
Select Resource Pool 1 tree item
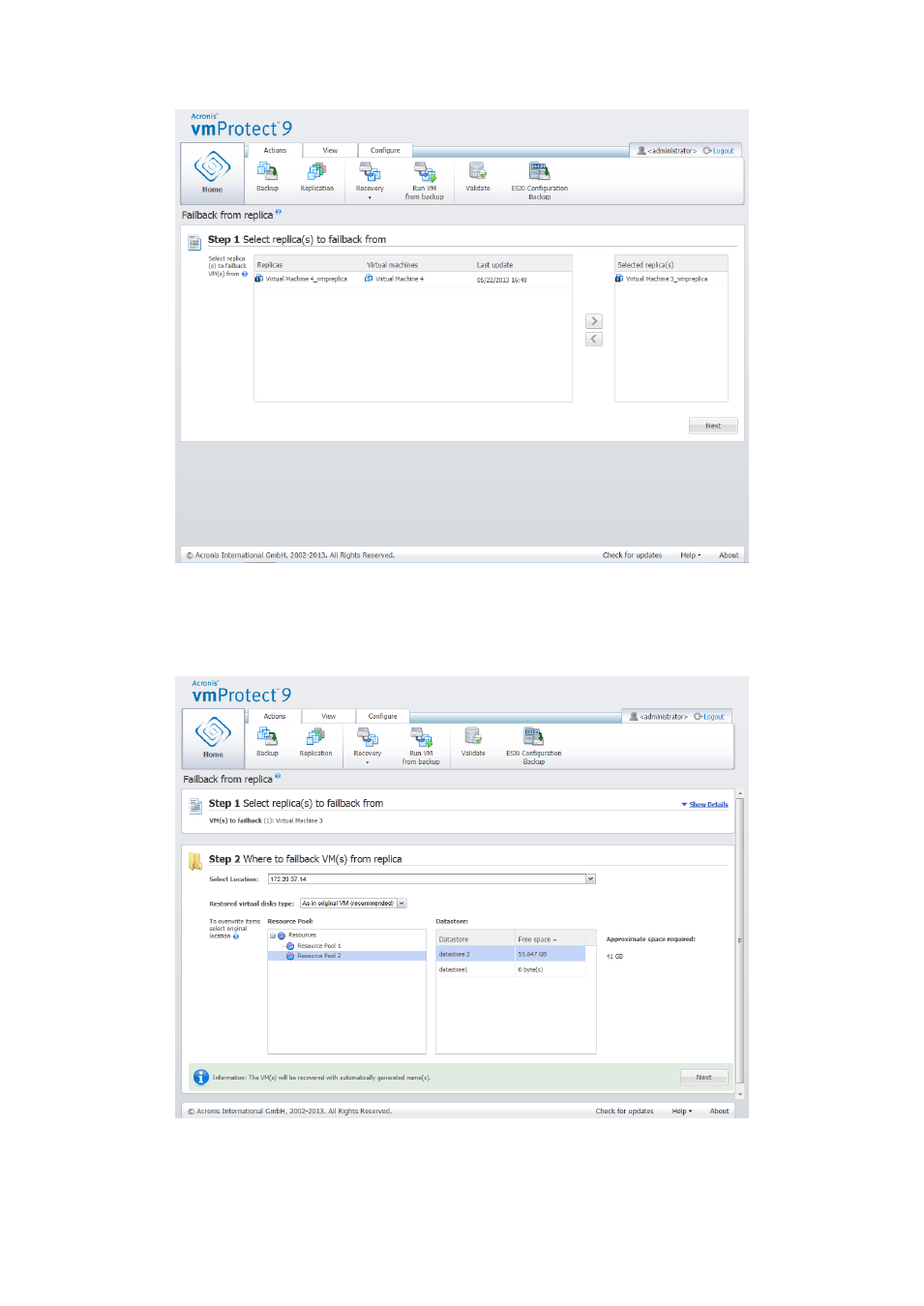[x=318, y=946]
